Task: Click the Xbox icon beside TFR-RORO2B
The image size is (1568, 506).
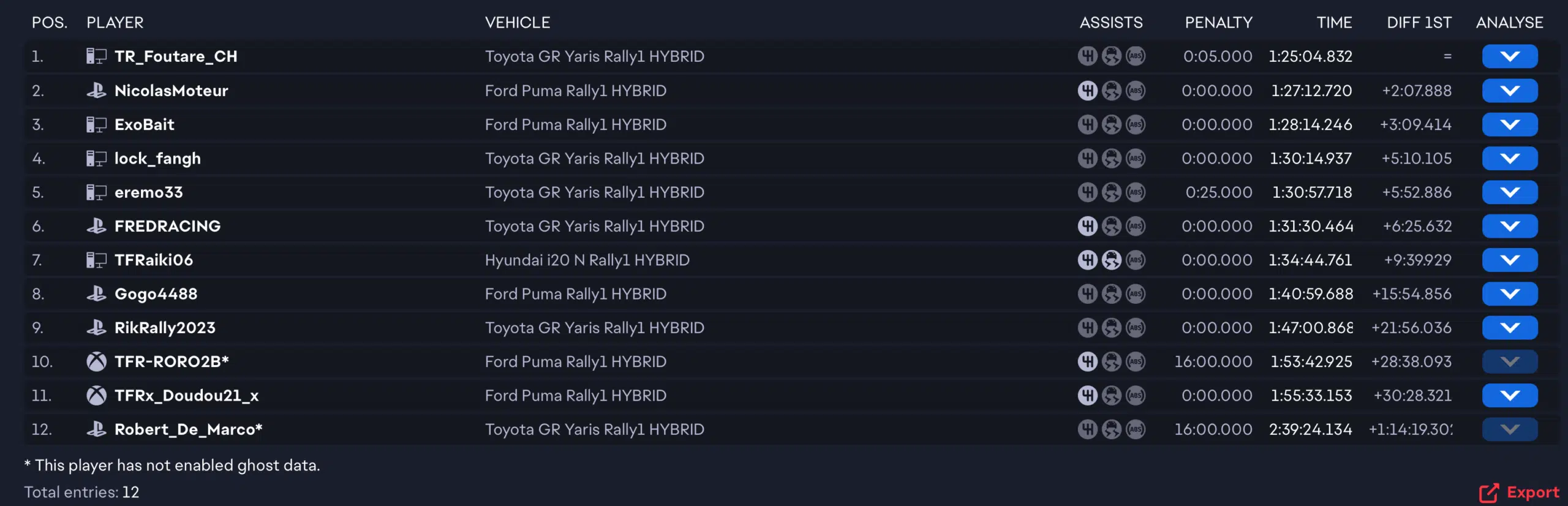Action: click(x=96, y=362)
